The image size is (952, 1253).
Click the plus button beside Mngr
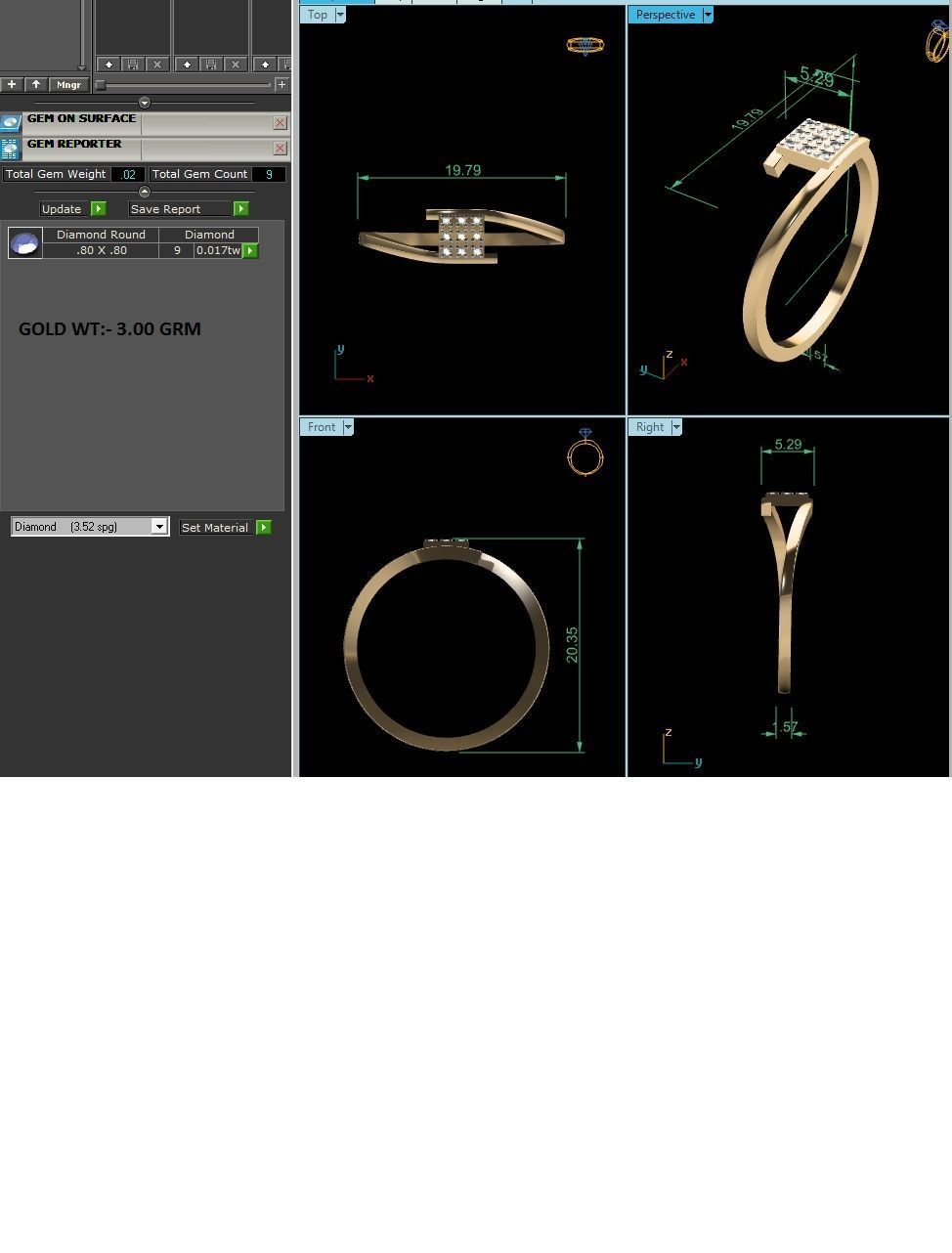click(12, 85)
